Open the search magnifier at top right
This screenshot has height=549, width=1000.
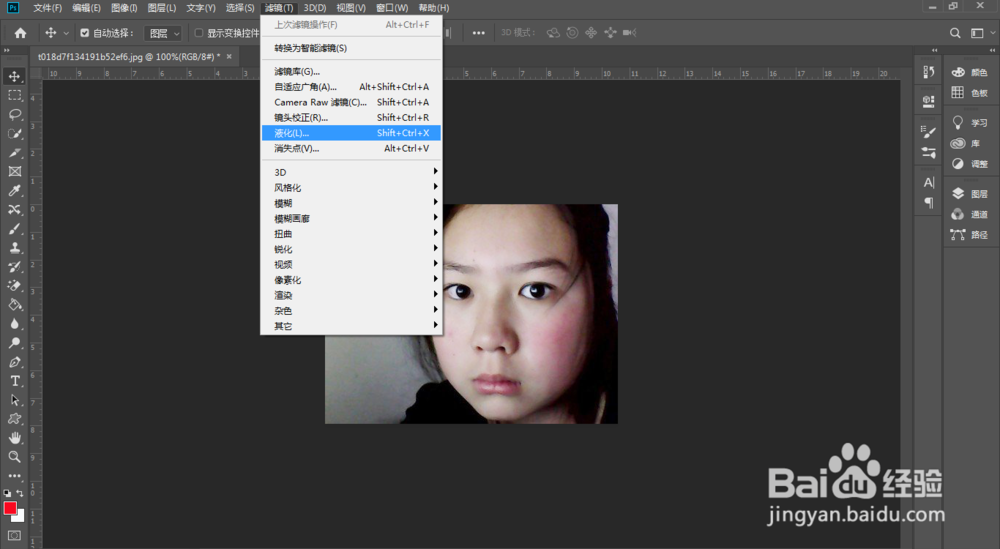[955, 33]
